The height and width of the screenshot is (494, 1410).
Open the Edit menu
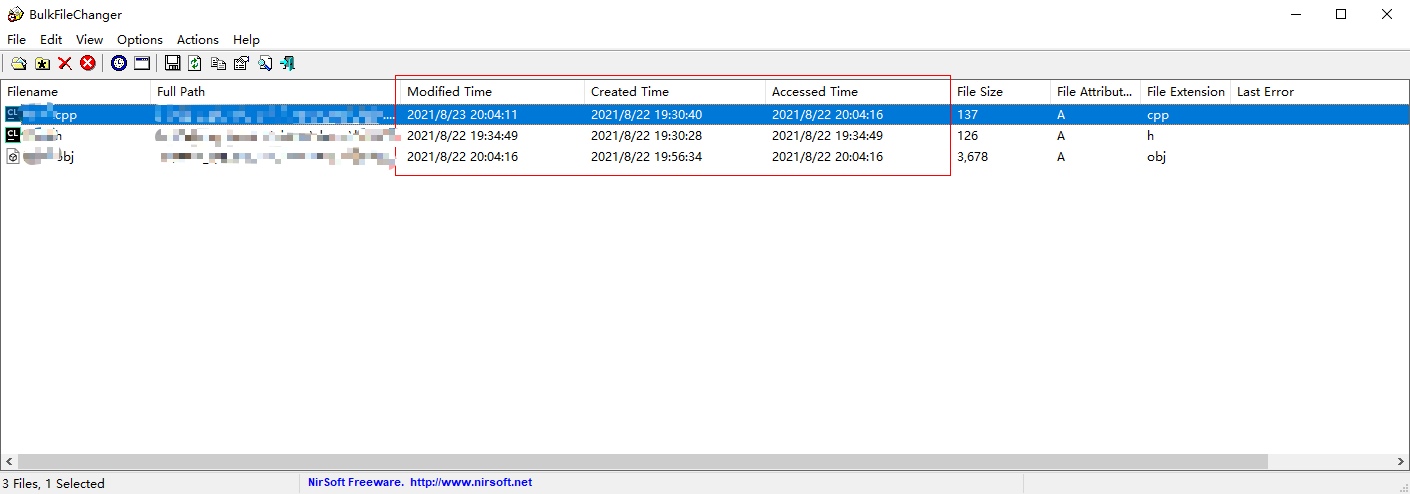pos(51,40)
